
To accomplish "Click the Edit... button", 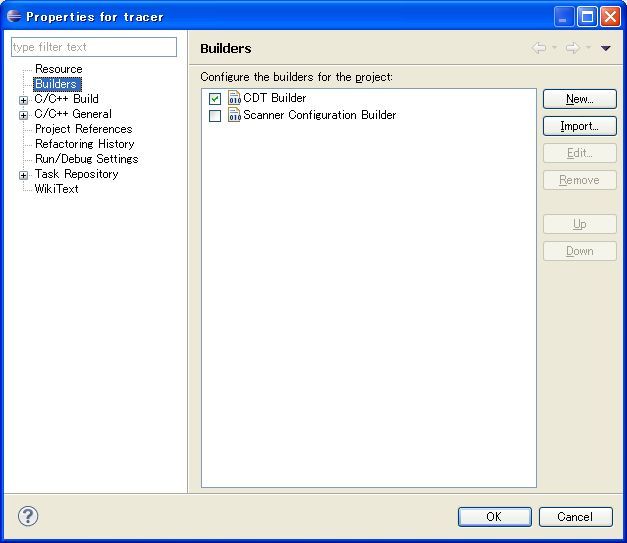I will point(579,153).
